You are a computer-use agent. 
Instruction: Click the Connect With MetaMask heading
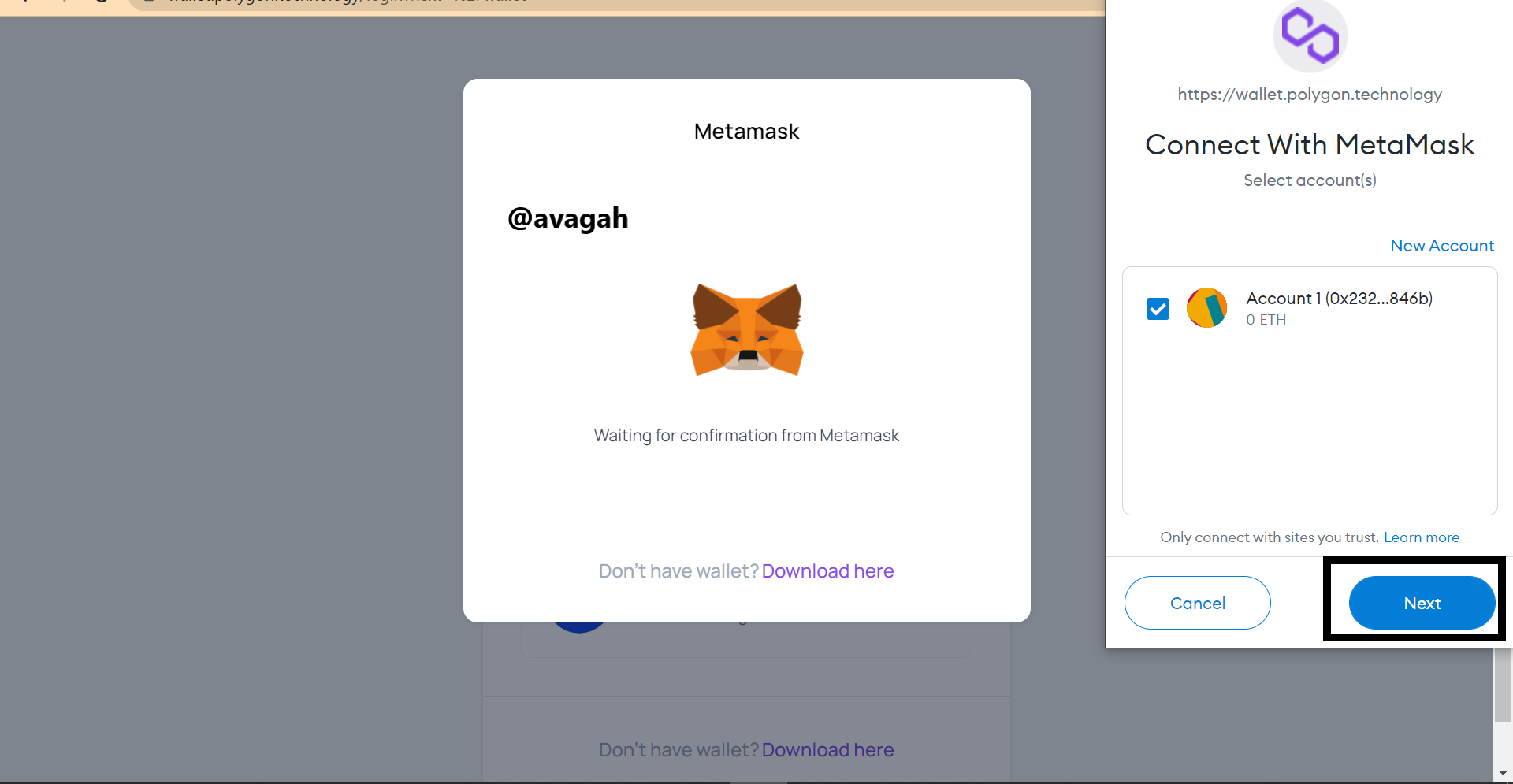pos(1310,145)
